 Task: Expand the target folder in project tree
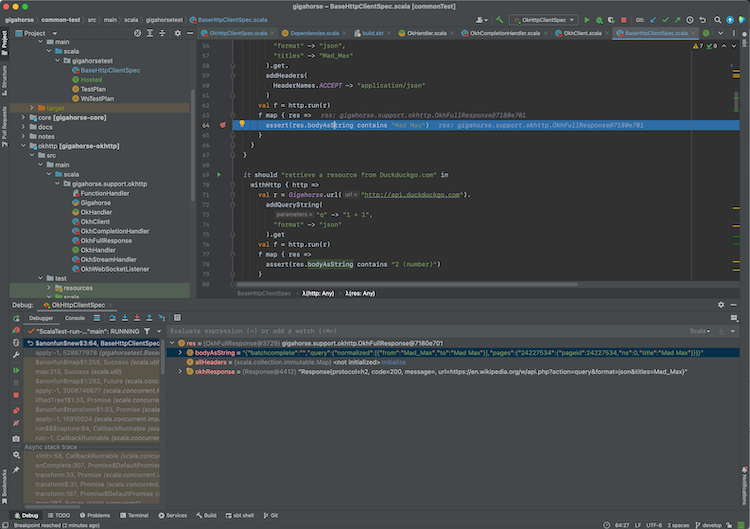pyautogui.click(x=32, y=107)
